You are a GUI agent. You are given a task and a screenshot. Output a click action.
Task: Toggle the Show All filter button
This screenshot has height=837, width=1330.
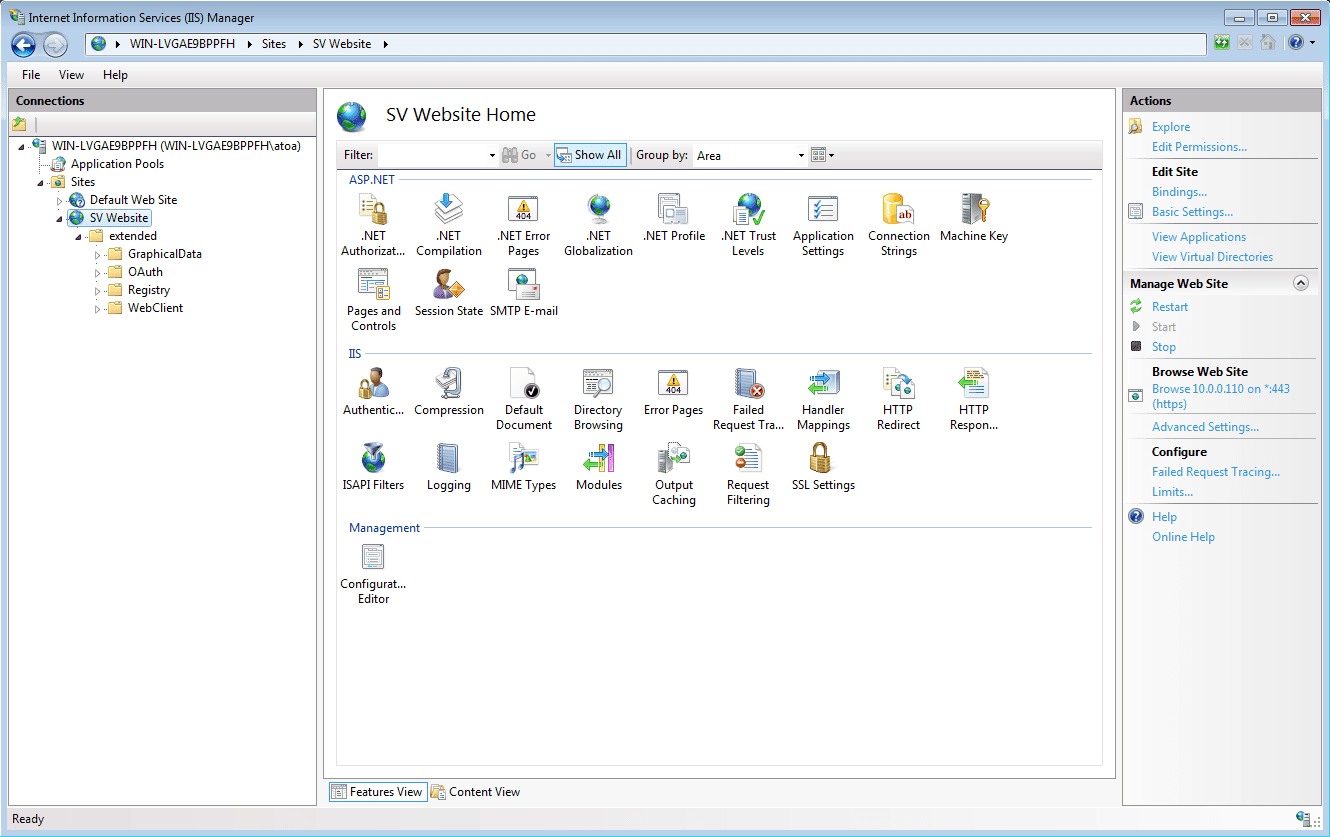(590, 155)
